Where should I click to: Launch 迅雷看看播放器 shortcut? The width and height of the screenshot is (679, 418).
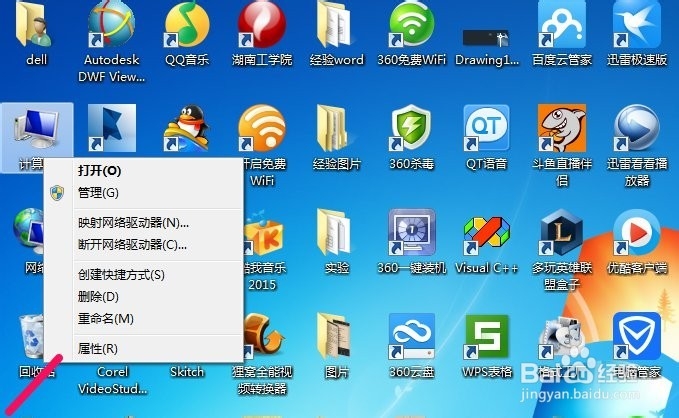coord(637,128)
